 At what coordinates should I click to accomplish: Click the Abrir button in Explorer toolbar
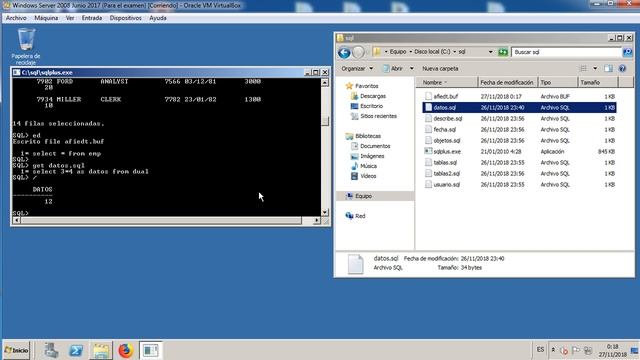coord(393,69)
